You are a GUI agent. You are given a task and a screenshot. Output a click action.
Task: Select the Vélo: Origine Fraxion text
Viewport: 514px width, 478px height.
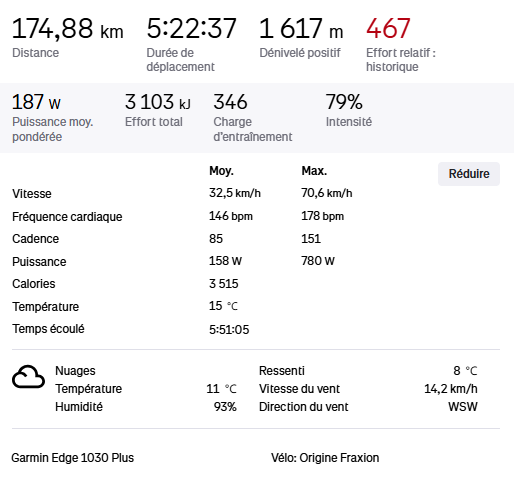pos(325,458)
